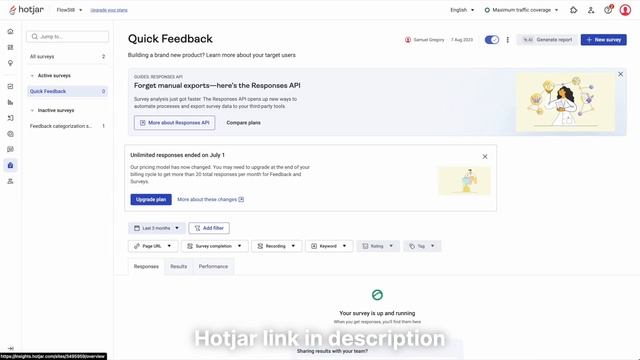The image size is (640, 360).
Task: Open the Surveys icon highlighted in sidebar
Action: click(11, 165)
